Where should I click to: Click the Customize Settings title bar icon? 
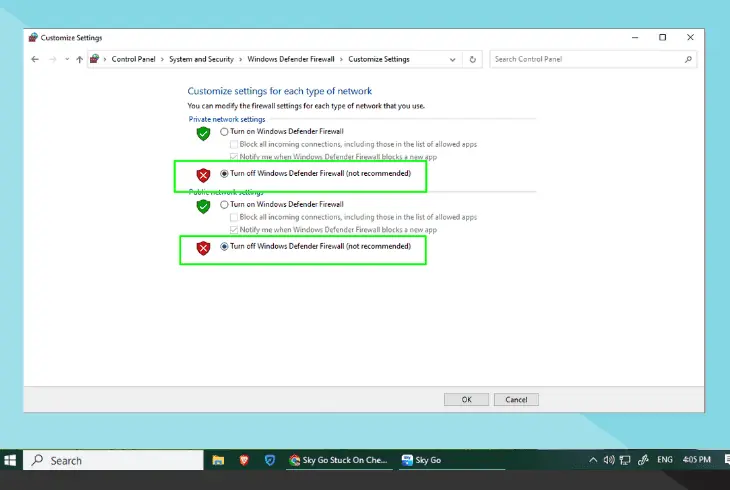[33, 38]
